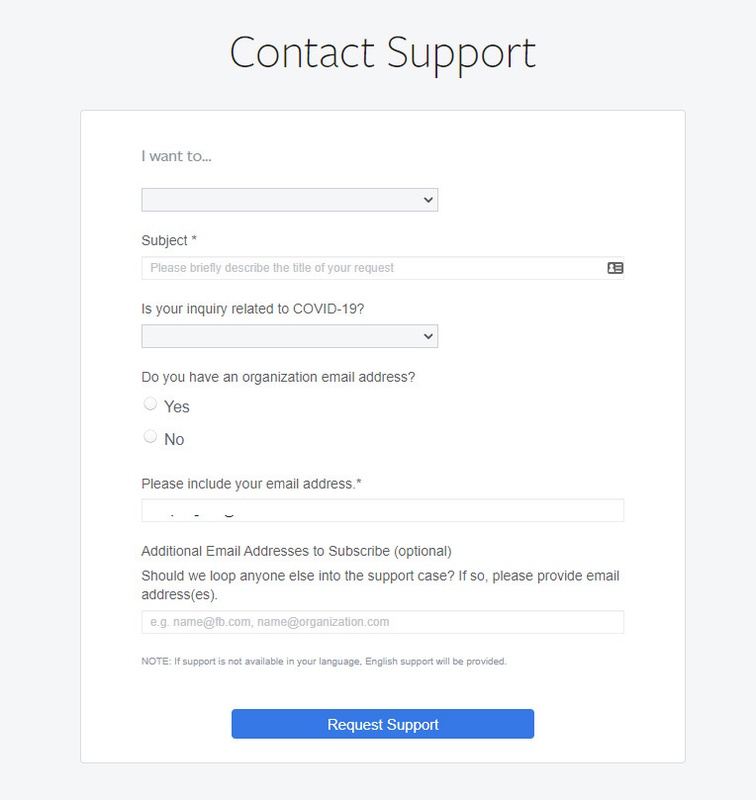The height and width of the screenshot is (800, 756).
Task: Click the "Yes" option label text
Action: 177,407
